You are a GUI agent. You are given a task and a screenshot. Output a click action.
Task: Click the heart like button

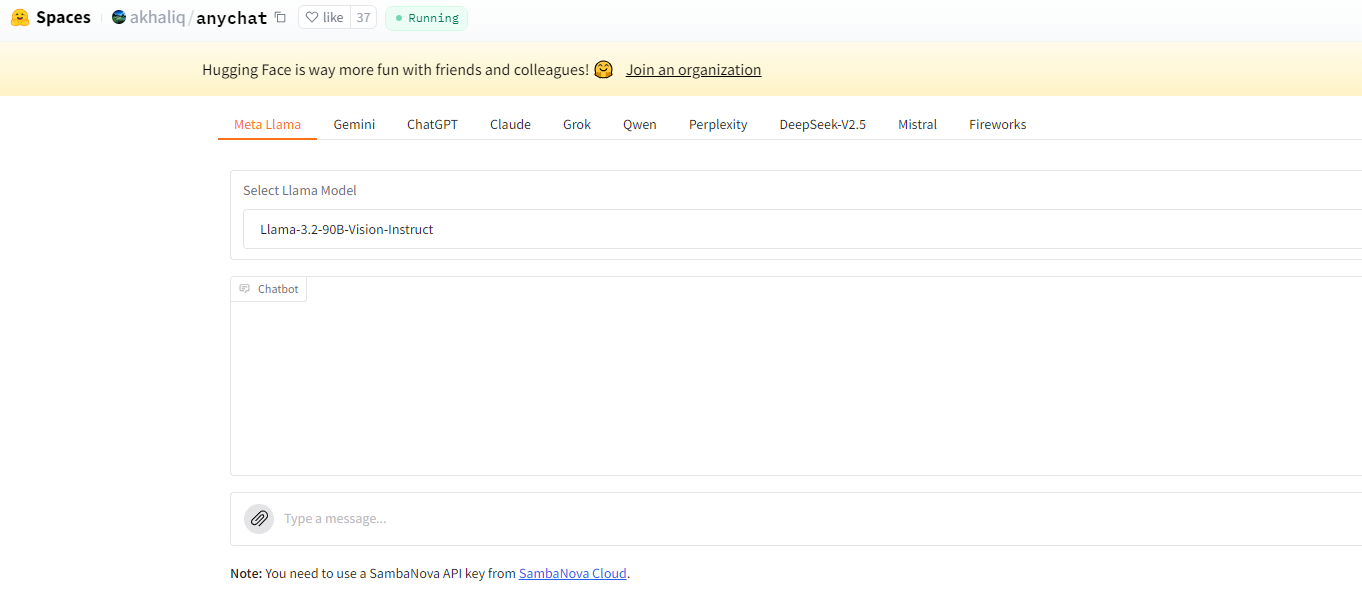tap(324, 17)
